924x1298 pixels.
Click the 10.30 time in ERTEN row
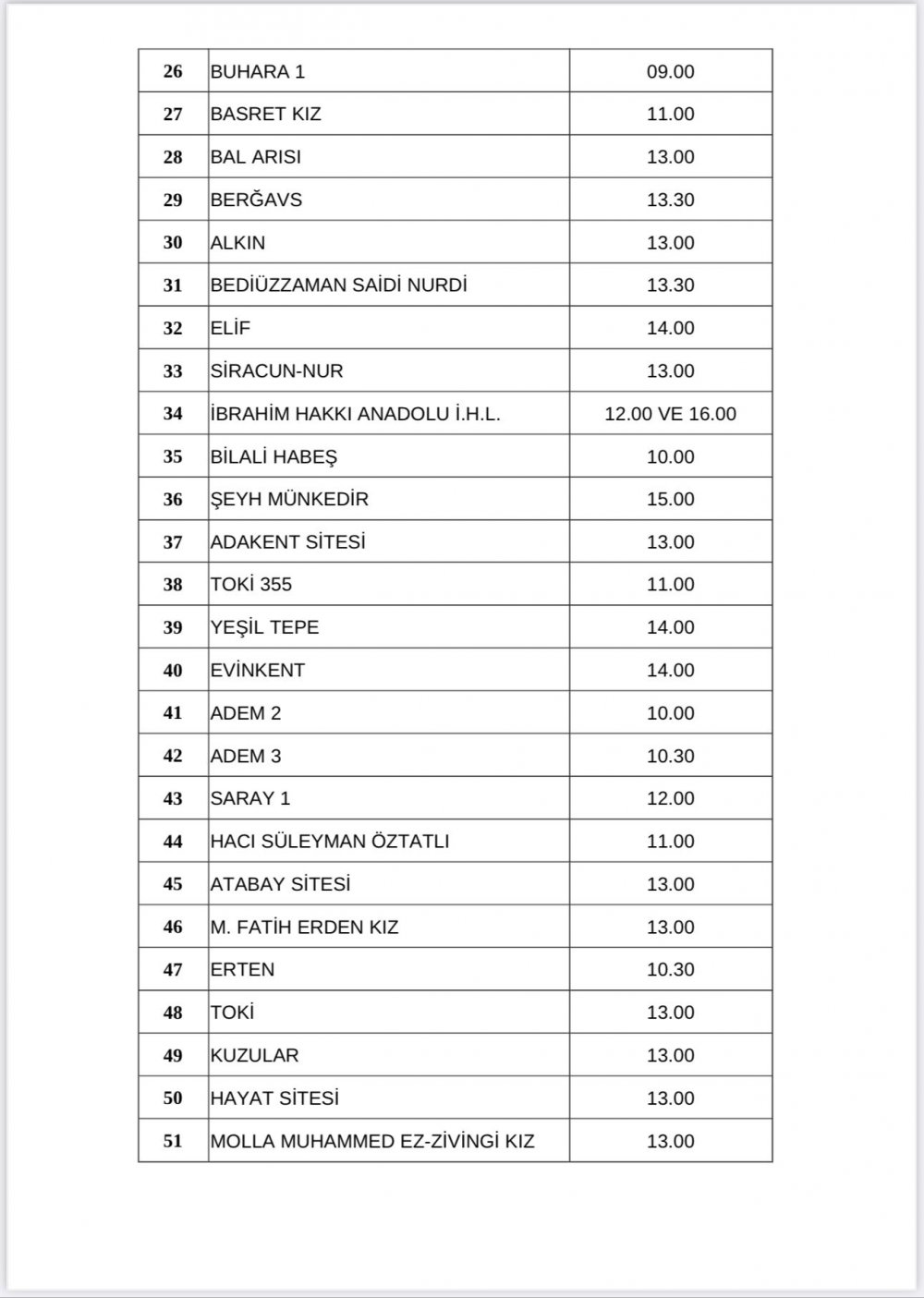[671, 969]
